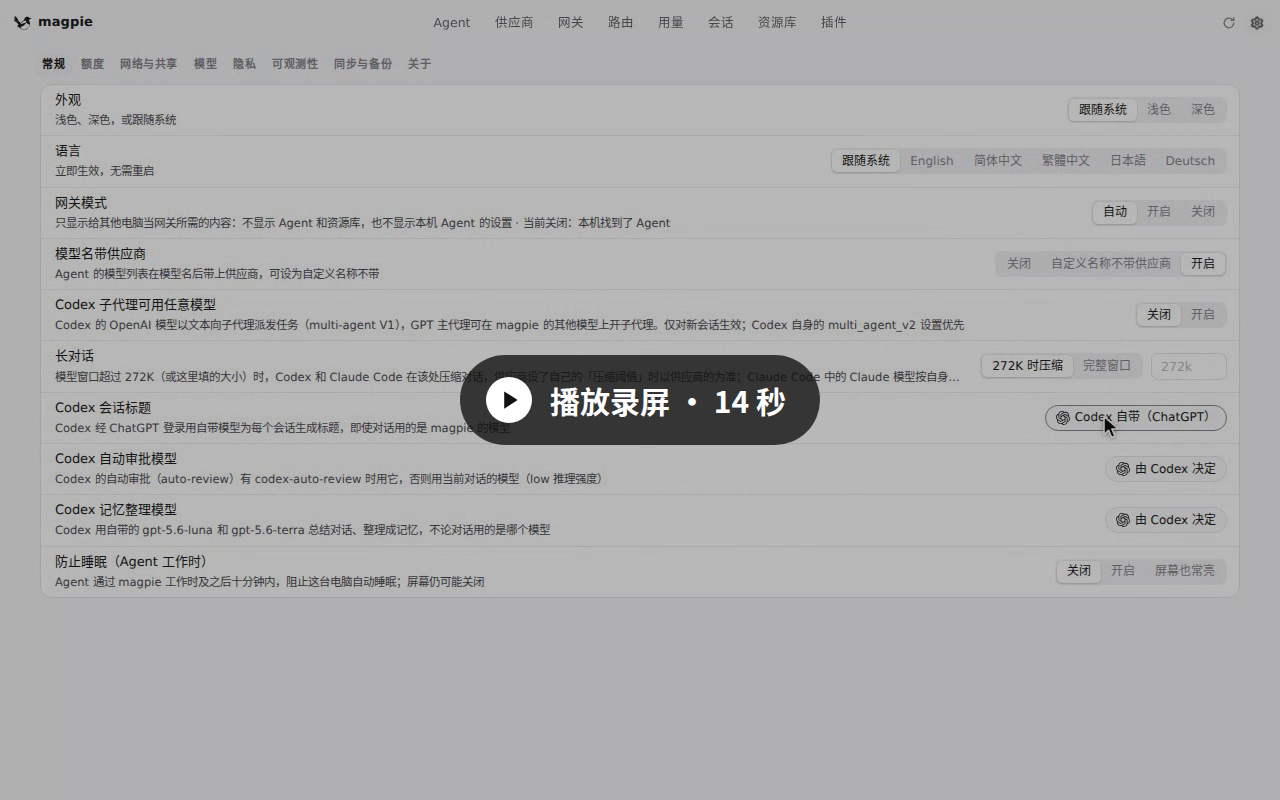Viewport: 1280px width, 800px height.
Task: Select 自定义名称不带供应商 option
Action: click(x=1111, y=263)
